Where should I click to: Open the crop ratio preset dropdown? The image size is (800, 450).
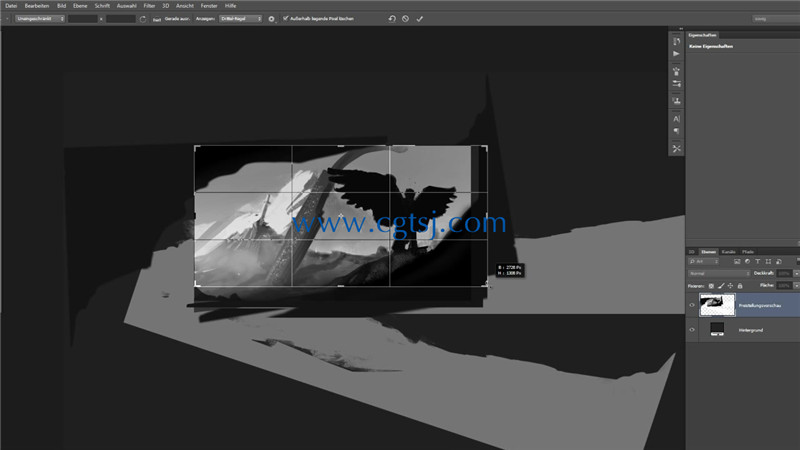point(40,19)
